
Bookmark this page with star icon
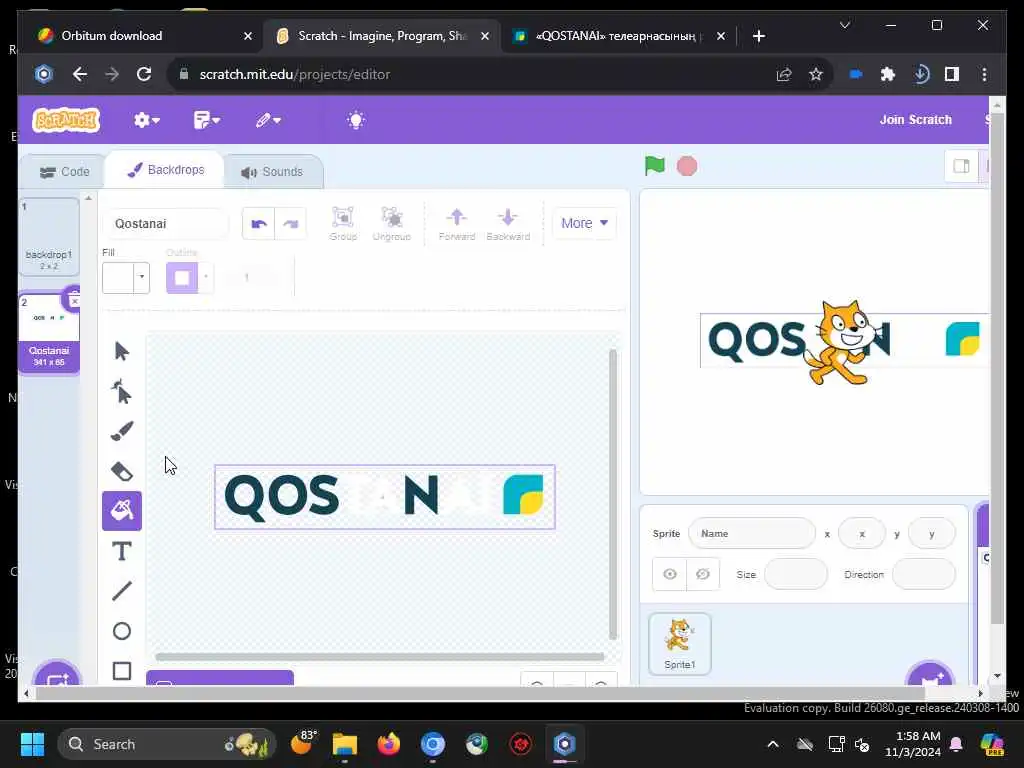click(x=816, y=74)
